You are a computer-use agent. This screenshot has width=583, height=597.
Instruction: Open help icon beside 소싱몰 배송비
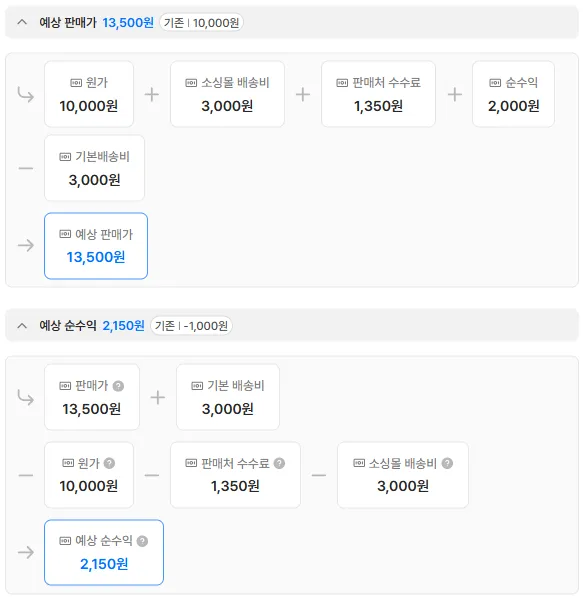click(447, 463)
